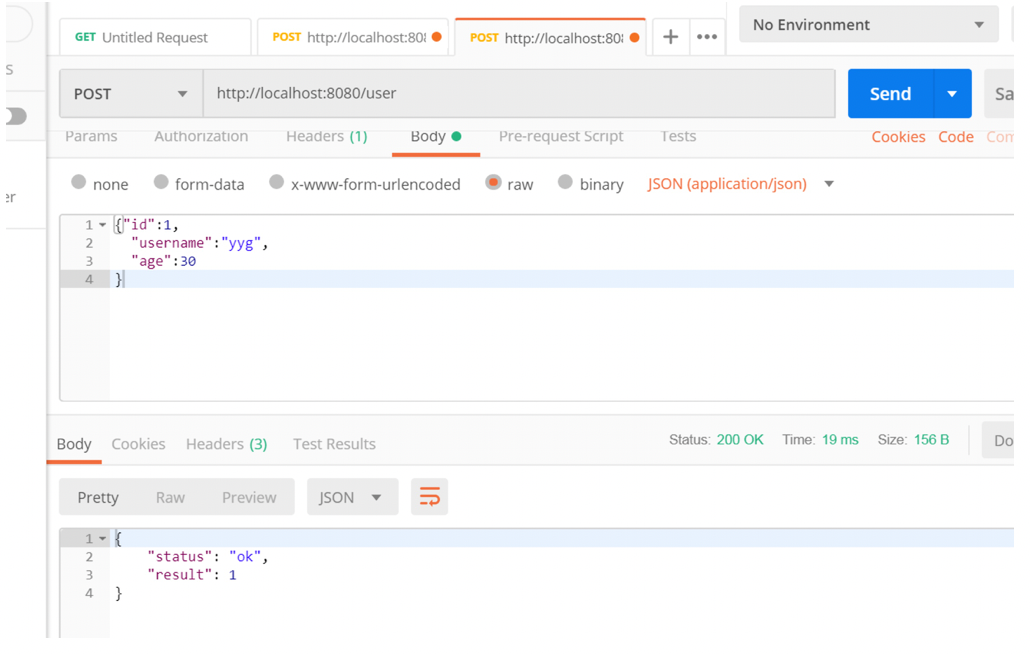Expand the JSON (application/json) content type dropdown
The image size is (1030, 654).
pyautogui.click(x=829, y=184)
